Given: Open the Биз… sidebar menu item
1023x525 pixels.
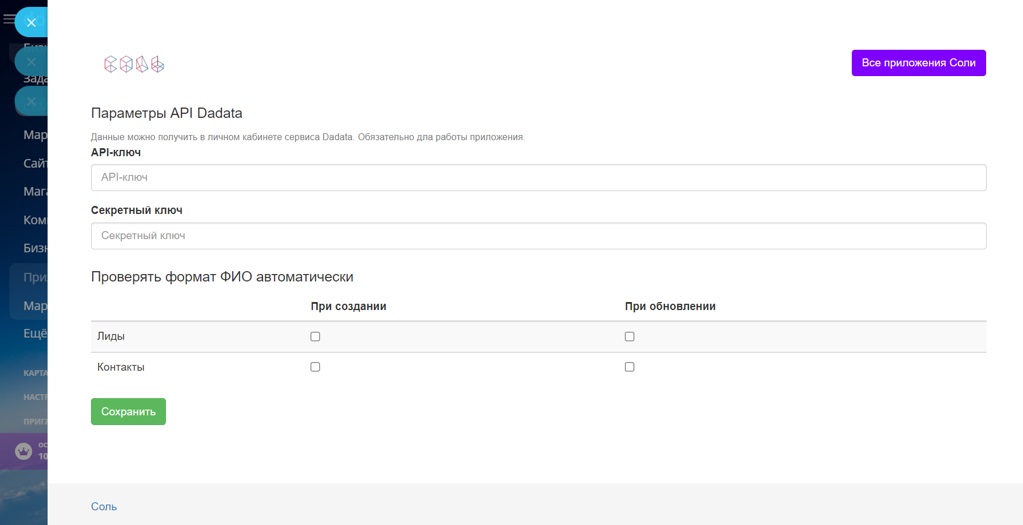Looking at the screenshot, I should [x=35, y=248].
